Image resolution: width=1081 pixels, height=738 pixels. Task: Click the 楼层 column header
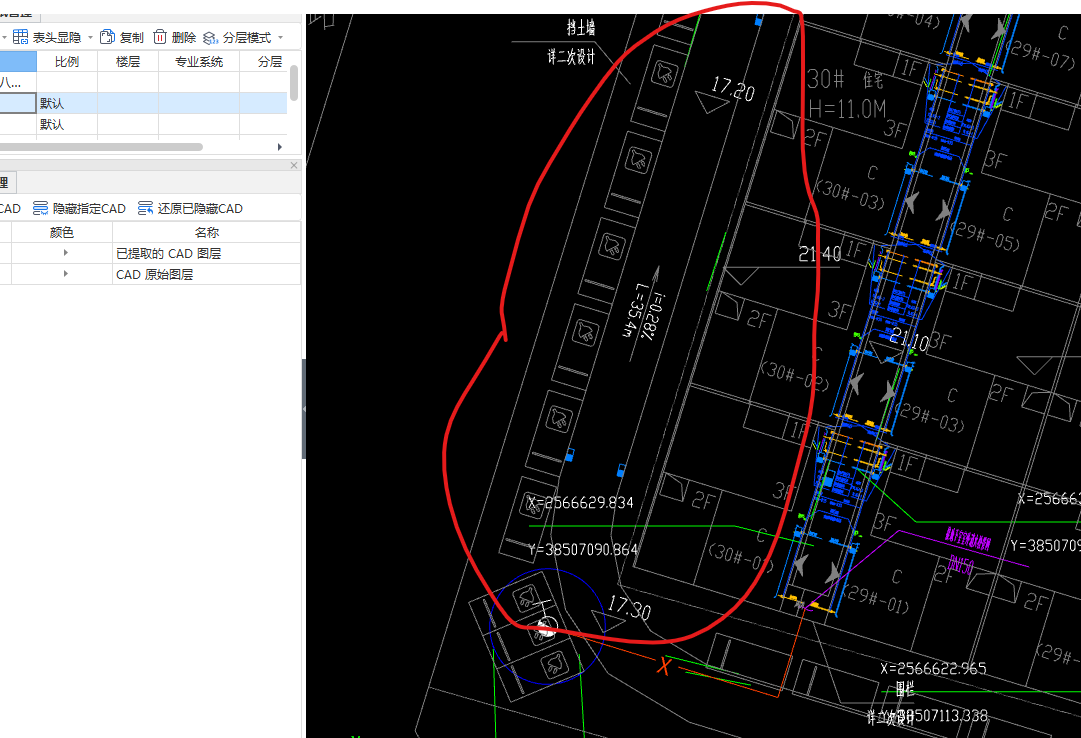[128, 61]
